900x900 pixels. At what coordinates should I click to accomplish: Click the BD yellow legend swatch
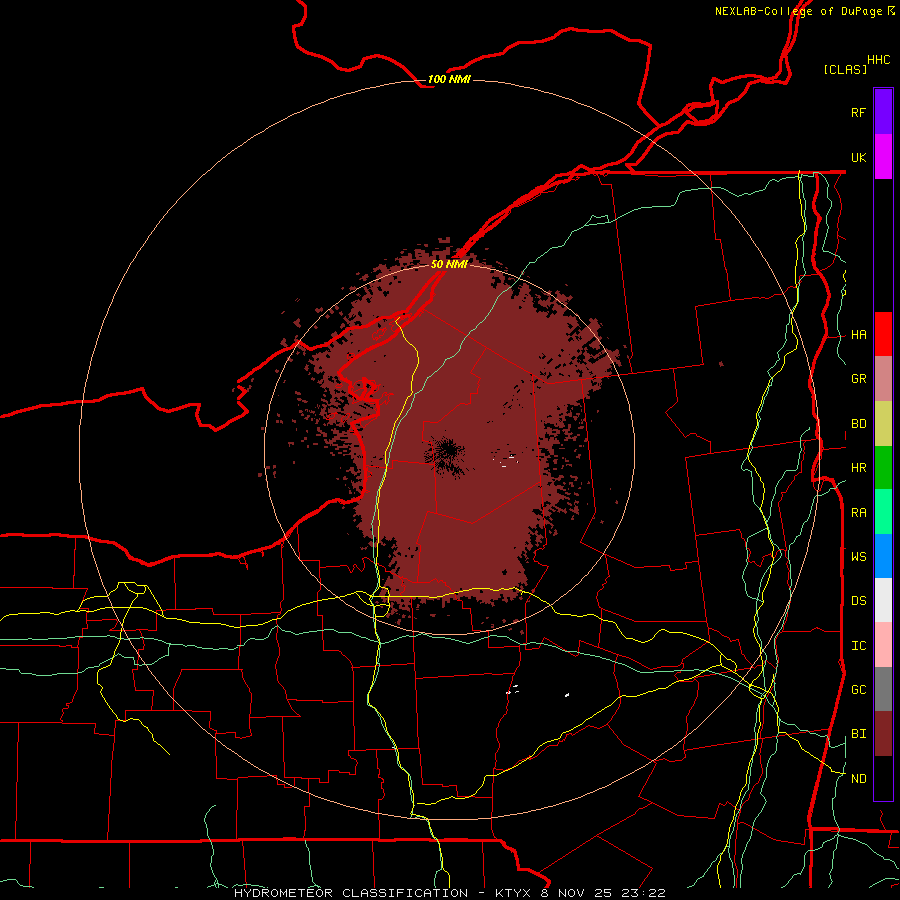[x=883, y=424]
